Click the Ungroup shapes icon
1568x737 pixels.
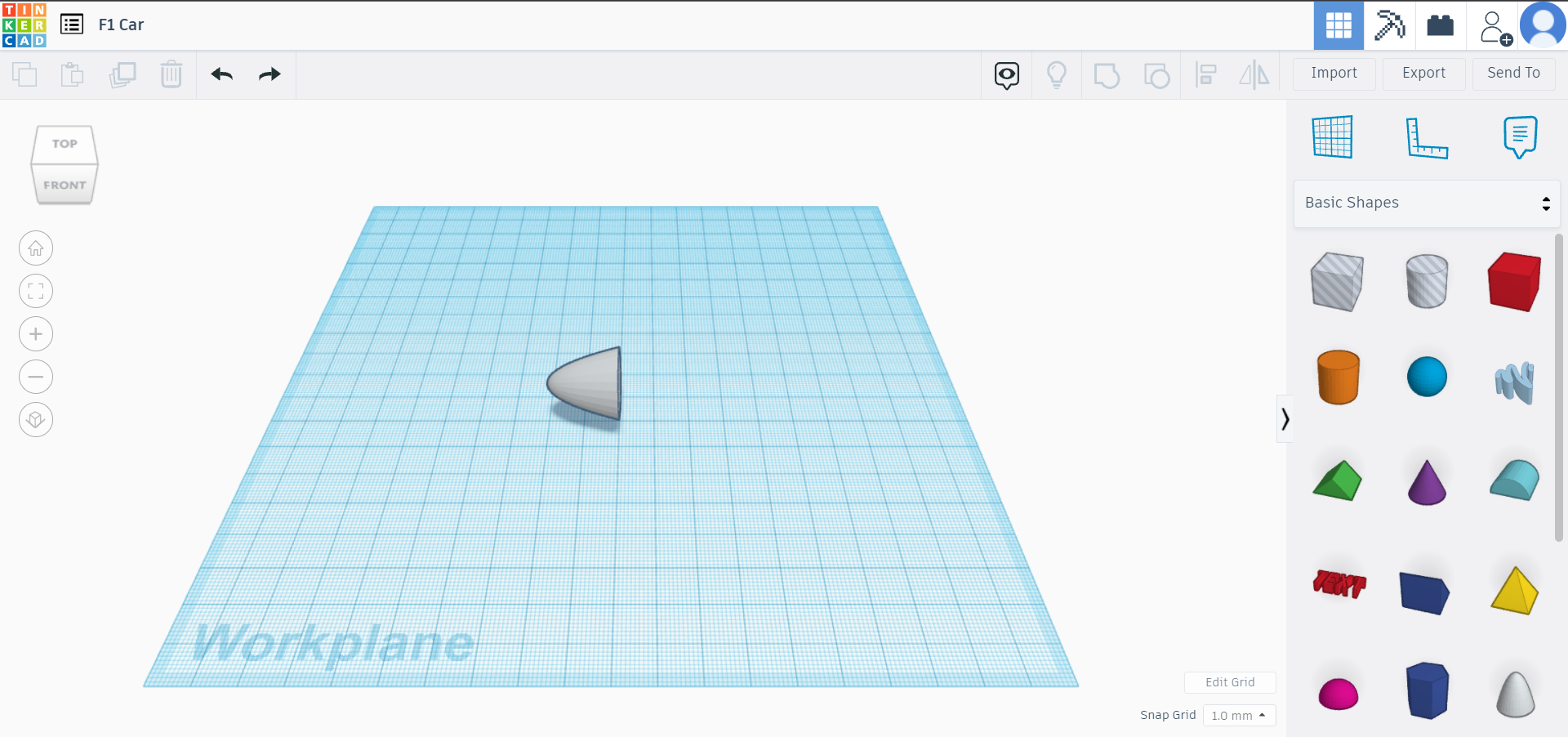pos(1156,75)
